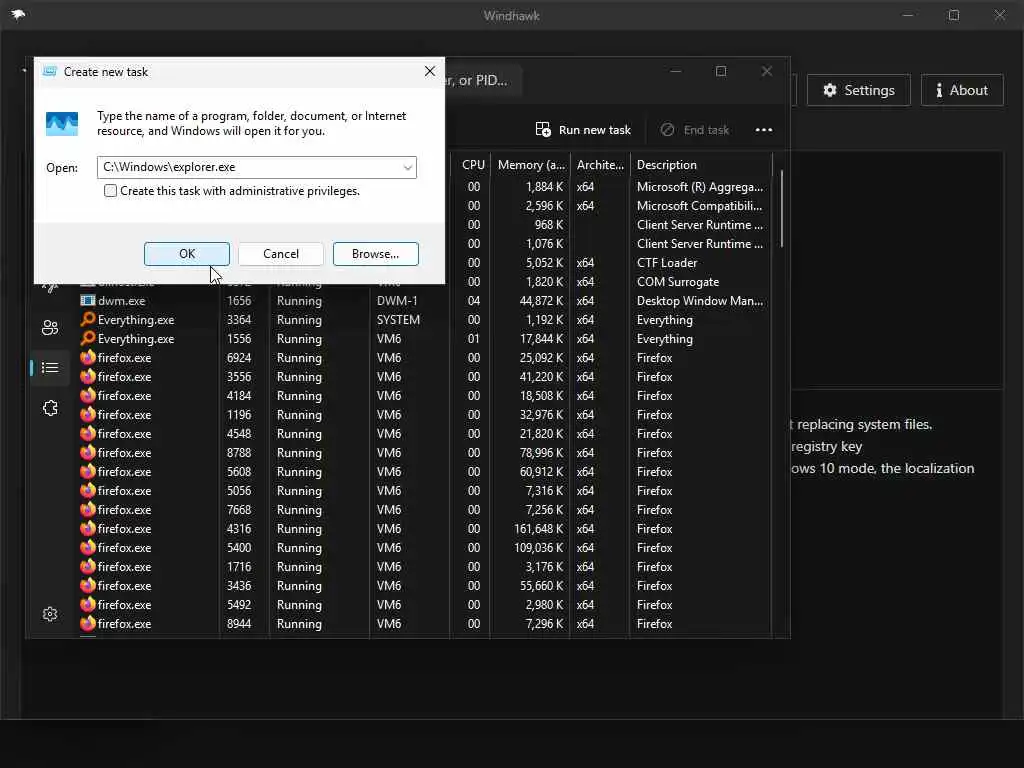Click the Windhawk title bar logo icon

click(x=18, y=15)
